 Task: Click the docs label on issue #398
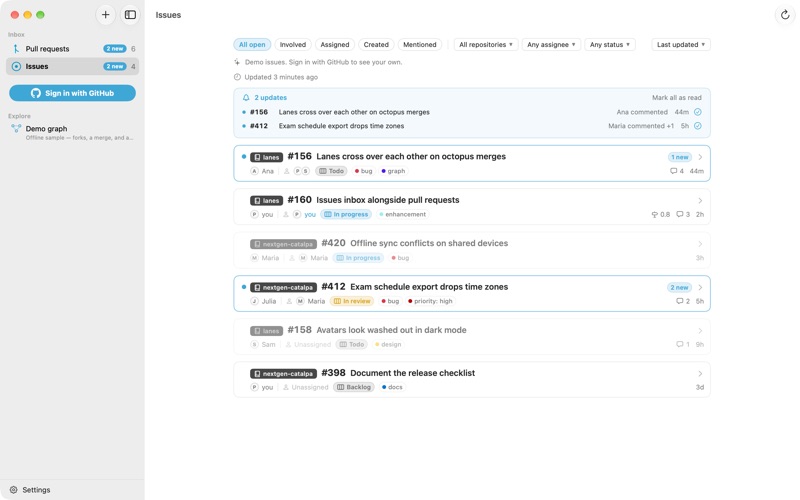pyautogui.click(x=392, y=387)
